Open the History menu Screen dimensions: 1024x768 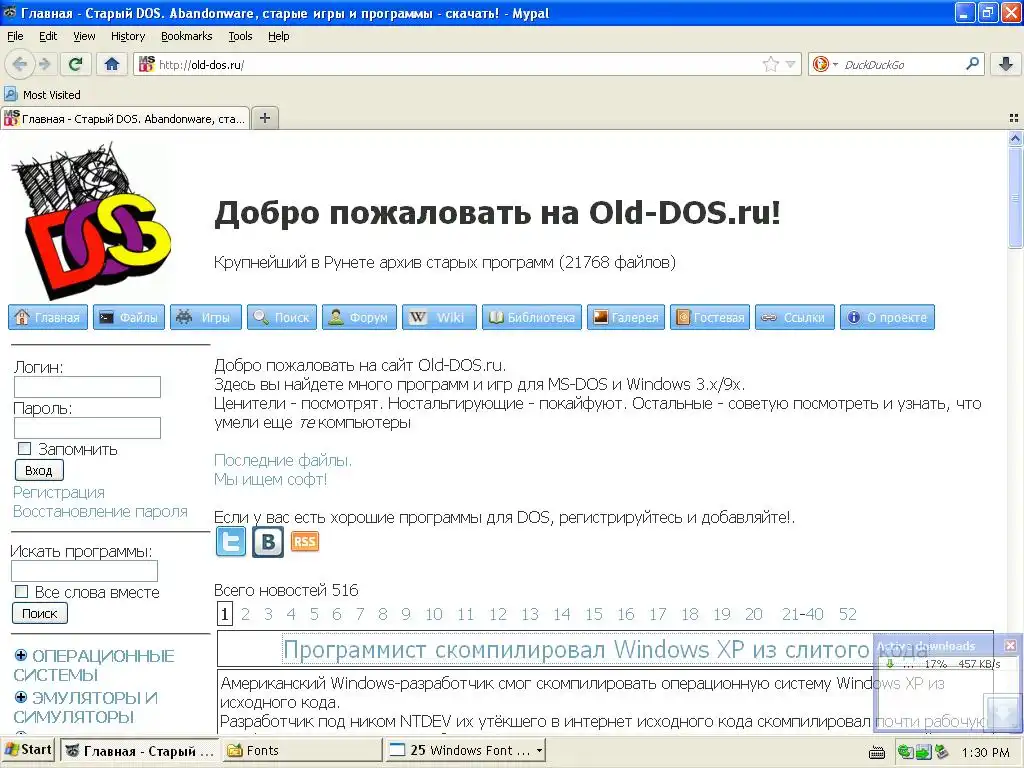tap(127, 36)
